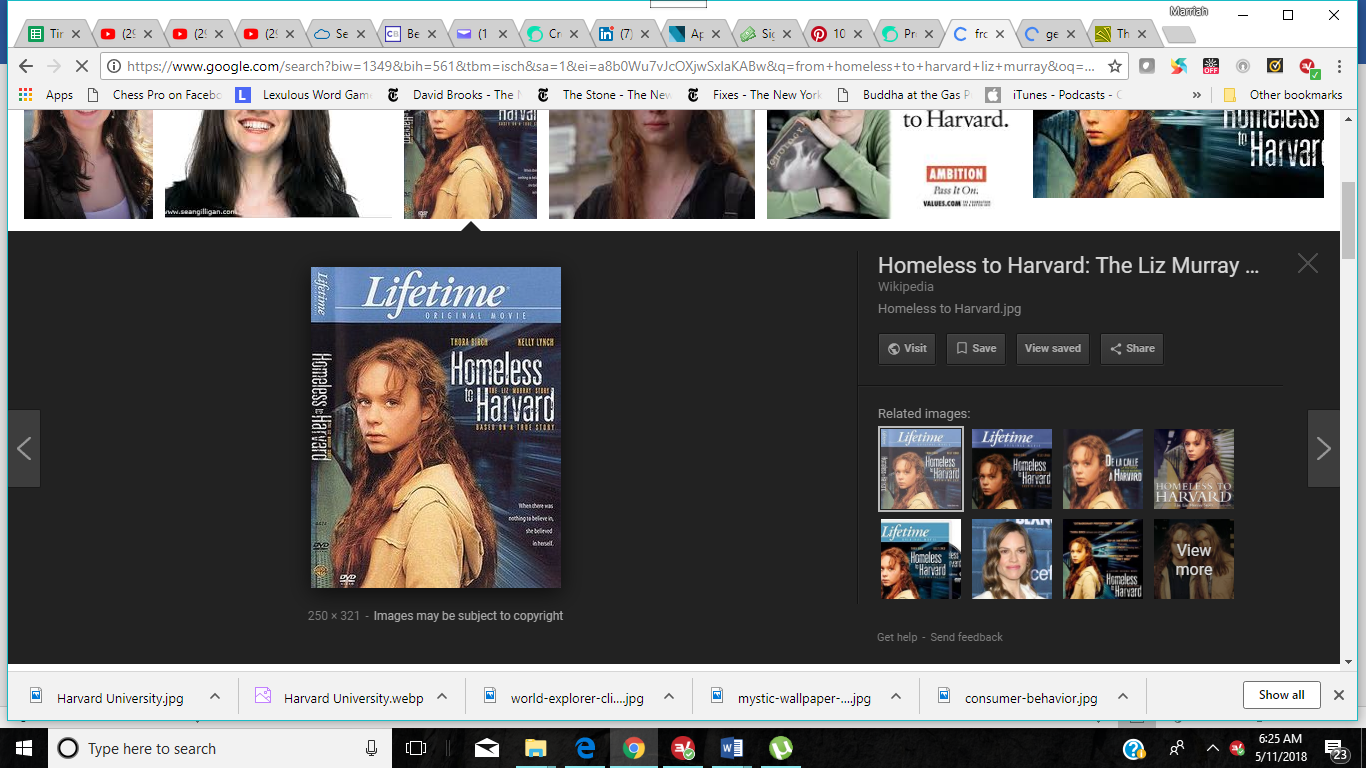Launch Microsoft Edge from taskbar
This screenshot has height=768, width=1366.
click(585, 748)
